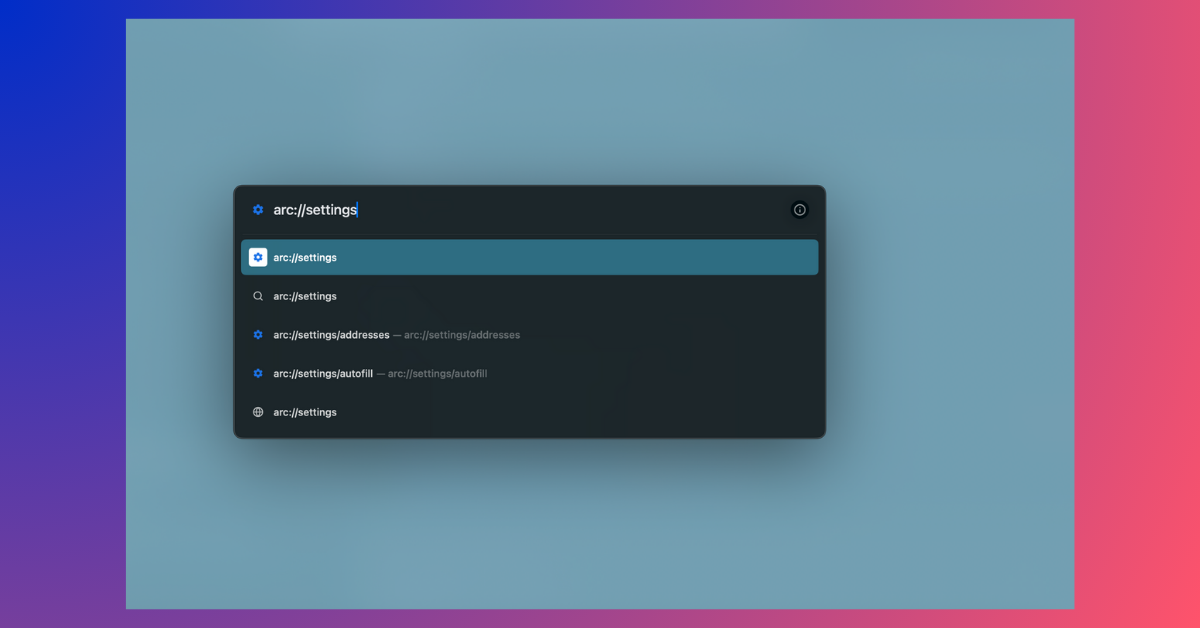Viewport: 1200px width, 628px height.
Task: Click the blue gear icon in command bar input
Action: tap(258, 210)
